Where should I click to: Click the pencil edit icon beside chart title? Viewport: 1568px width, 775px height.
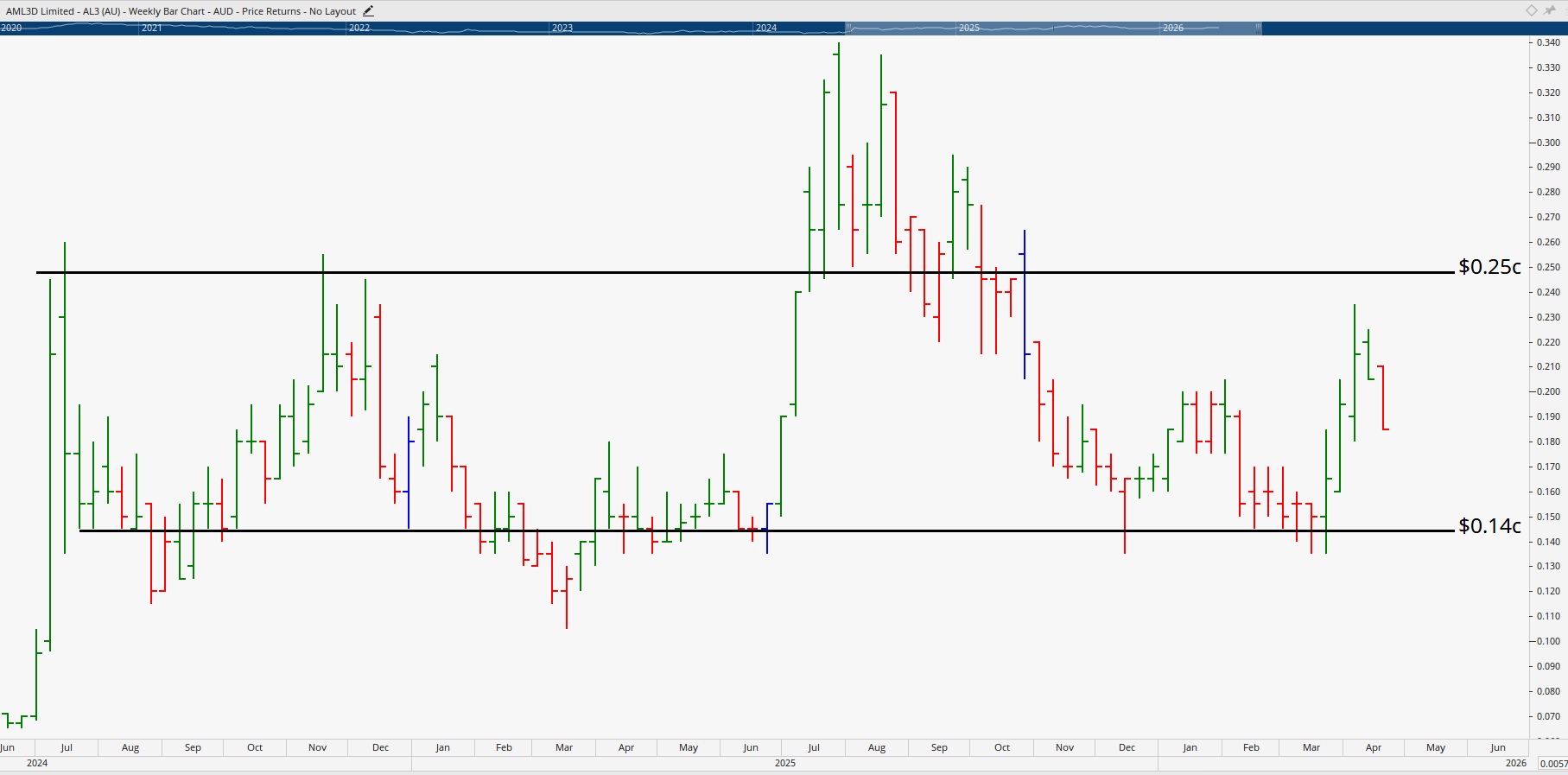368,11
